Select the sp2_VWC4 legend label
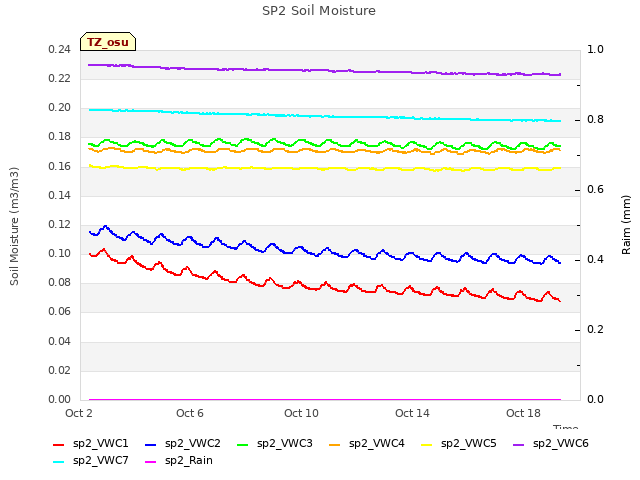This screenshot has width=640, height=480. (377, 444)
